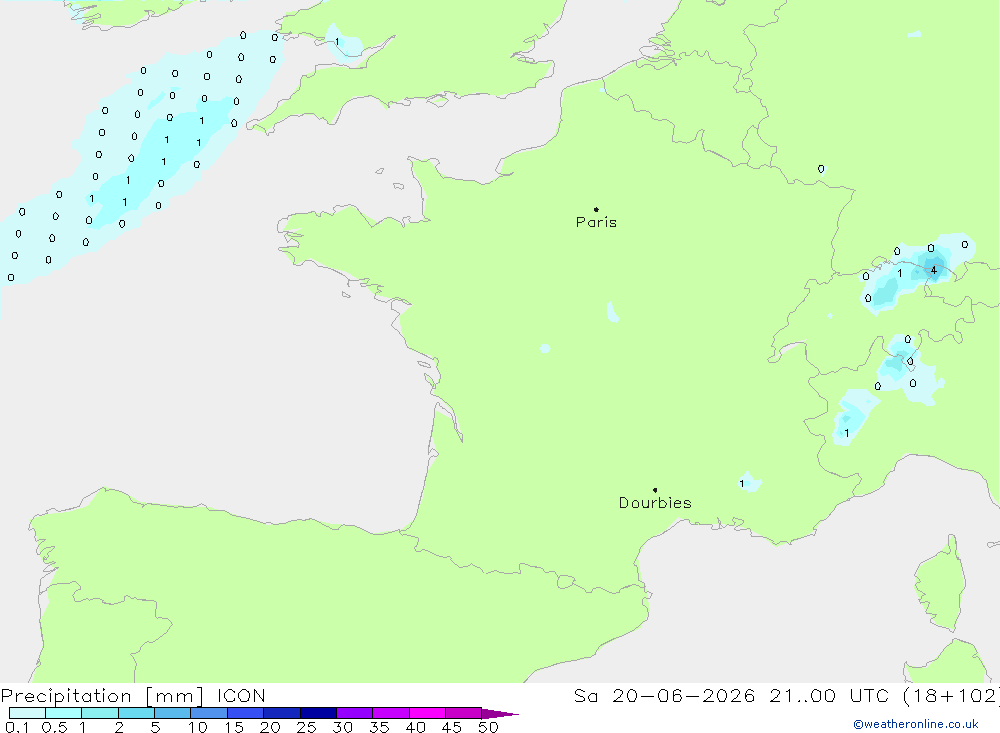The image size is (1000, 733).
Task: Select the 25–30 mm legend swatch
Action: 318,713
